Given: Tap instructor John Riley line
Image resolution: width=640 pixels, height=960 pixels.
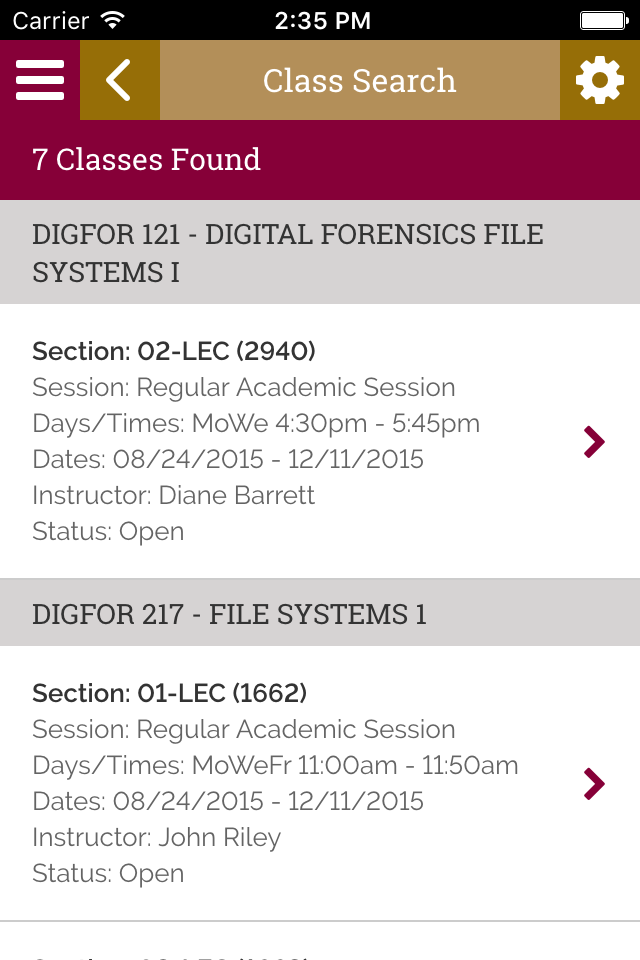Looking at the screenshot, I should coord(157,837).
